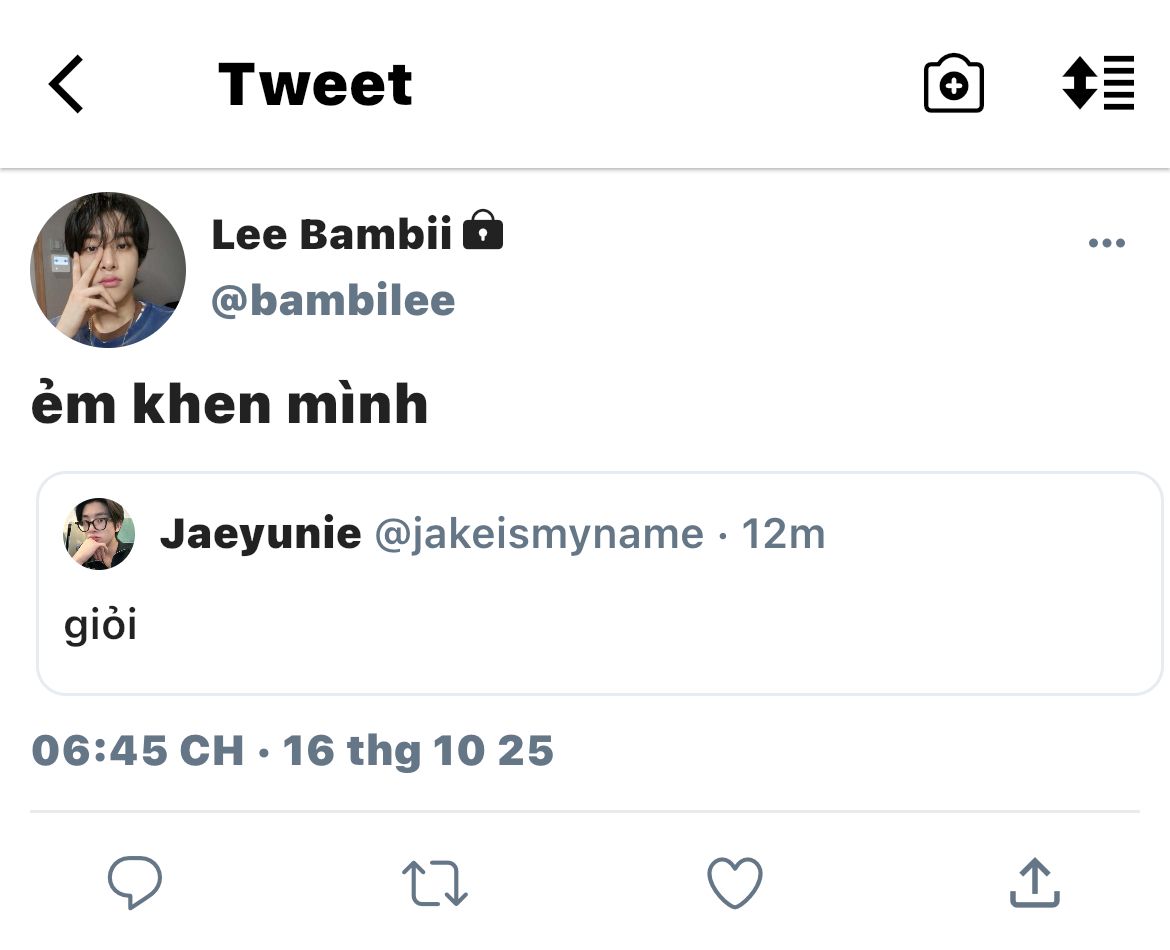This screenshot has width=1170, height=950.
Task: Open the sort list icon in header
Action: coord(1098,83)
